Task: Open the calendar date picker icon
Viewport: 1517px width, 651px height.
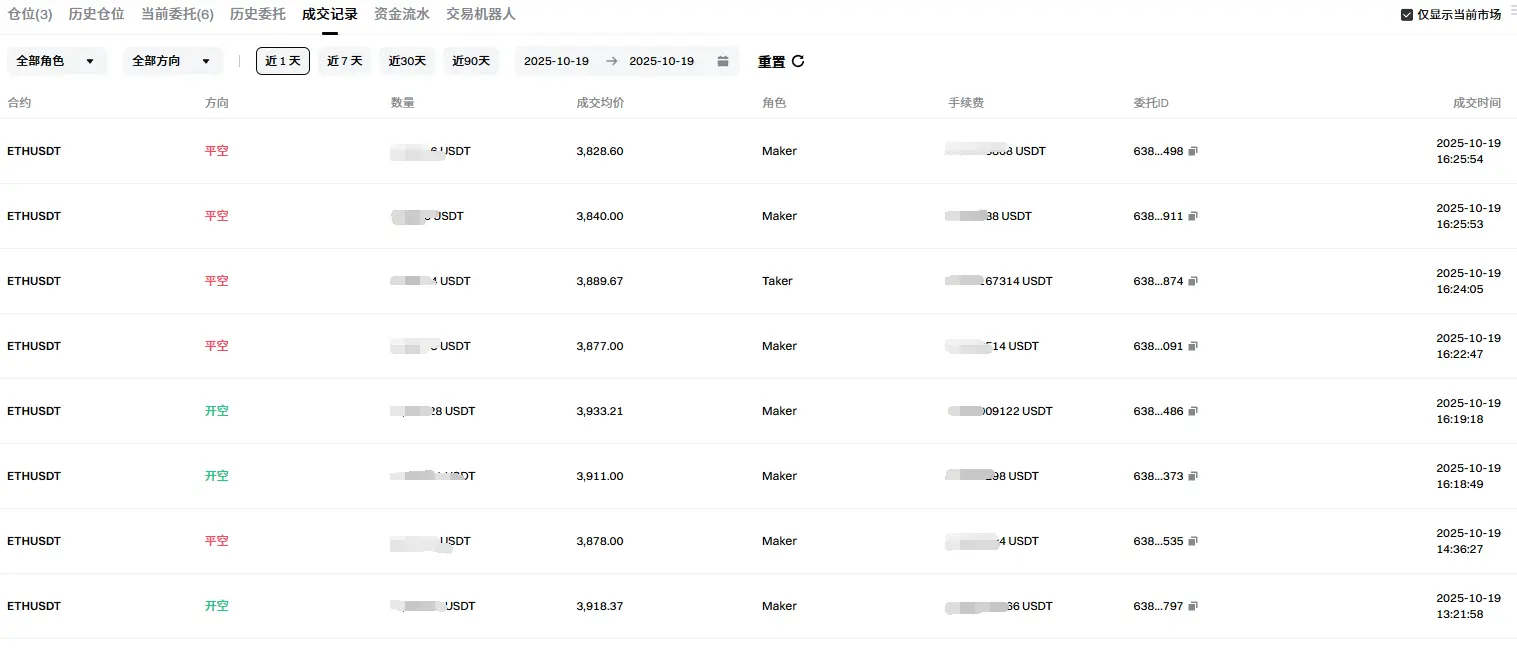Action: (x=723, y=62)
